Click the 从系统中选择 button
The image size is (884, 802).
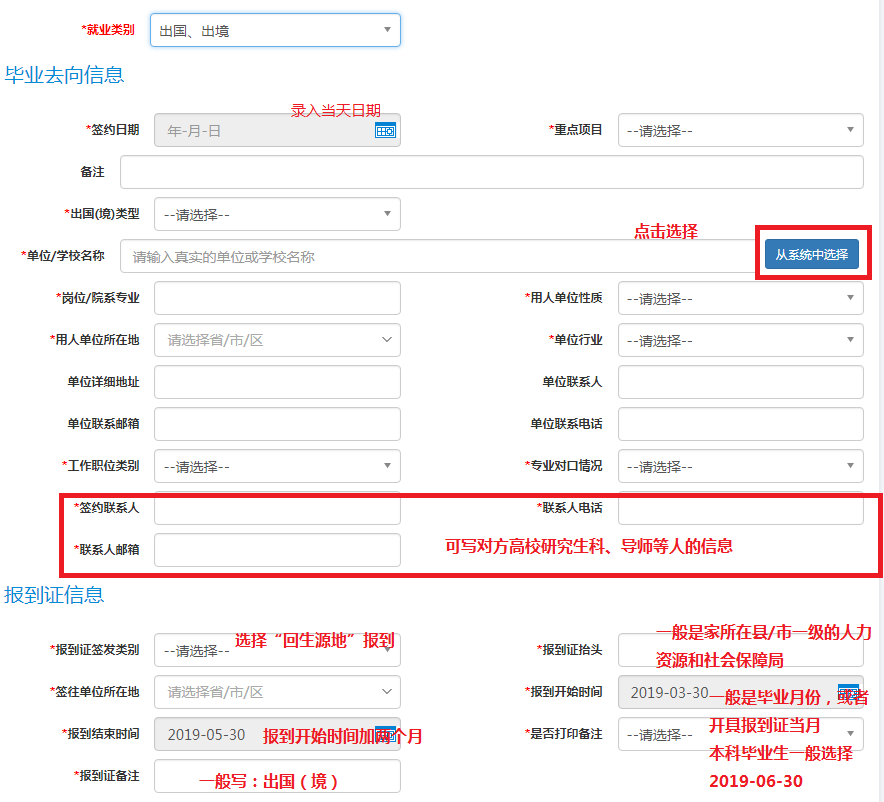click(x=811, y=254)
